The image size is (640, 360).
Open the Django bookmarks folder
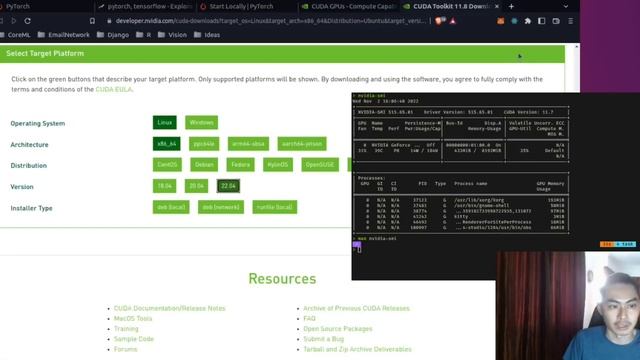point(113,35)
